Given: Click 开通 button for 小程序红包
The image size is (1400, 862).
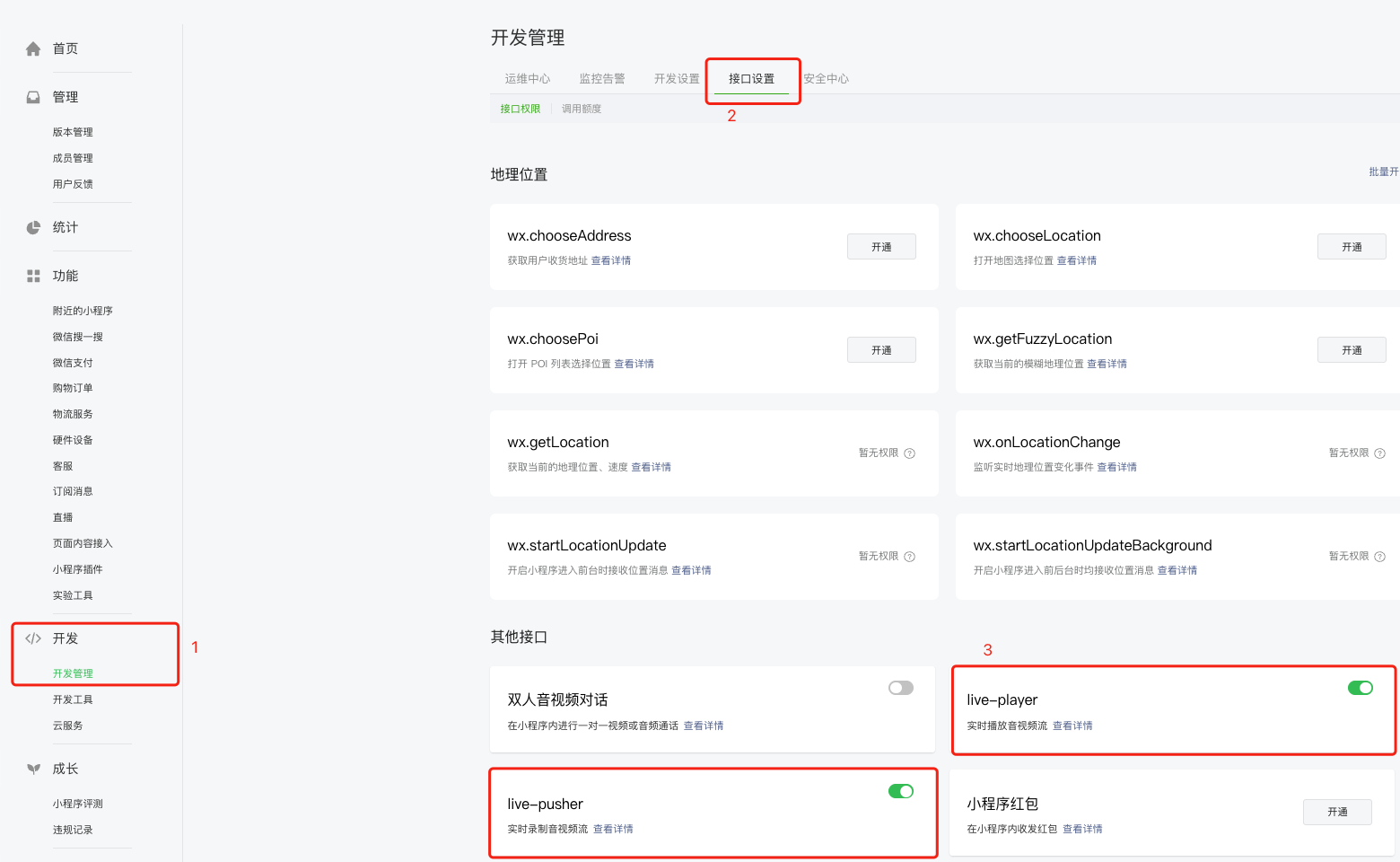Looking at the screenshot, I should tap(1337, 812).
